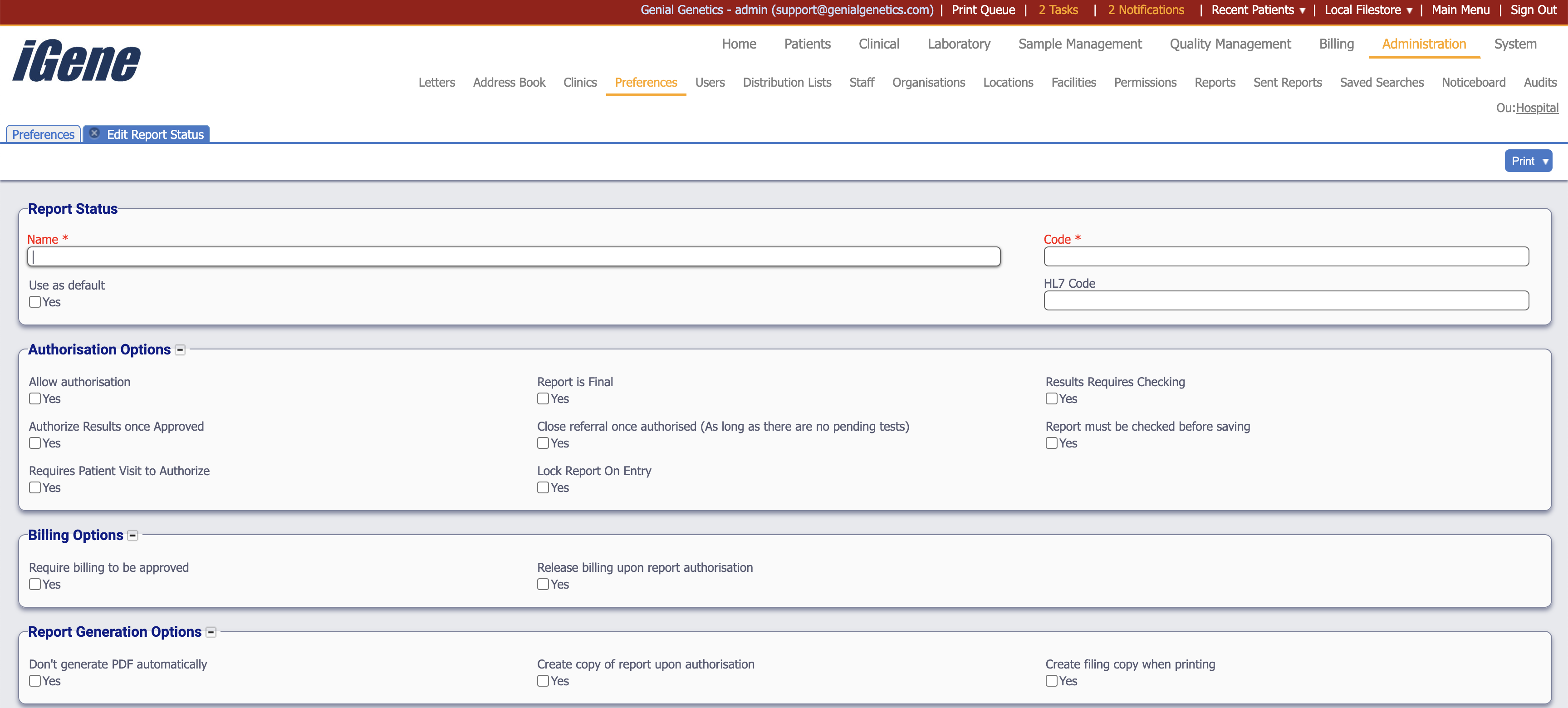
Task: Switch to the Preferences tab
Action: pos(43,134)
